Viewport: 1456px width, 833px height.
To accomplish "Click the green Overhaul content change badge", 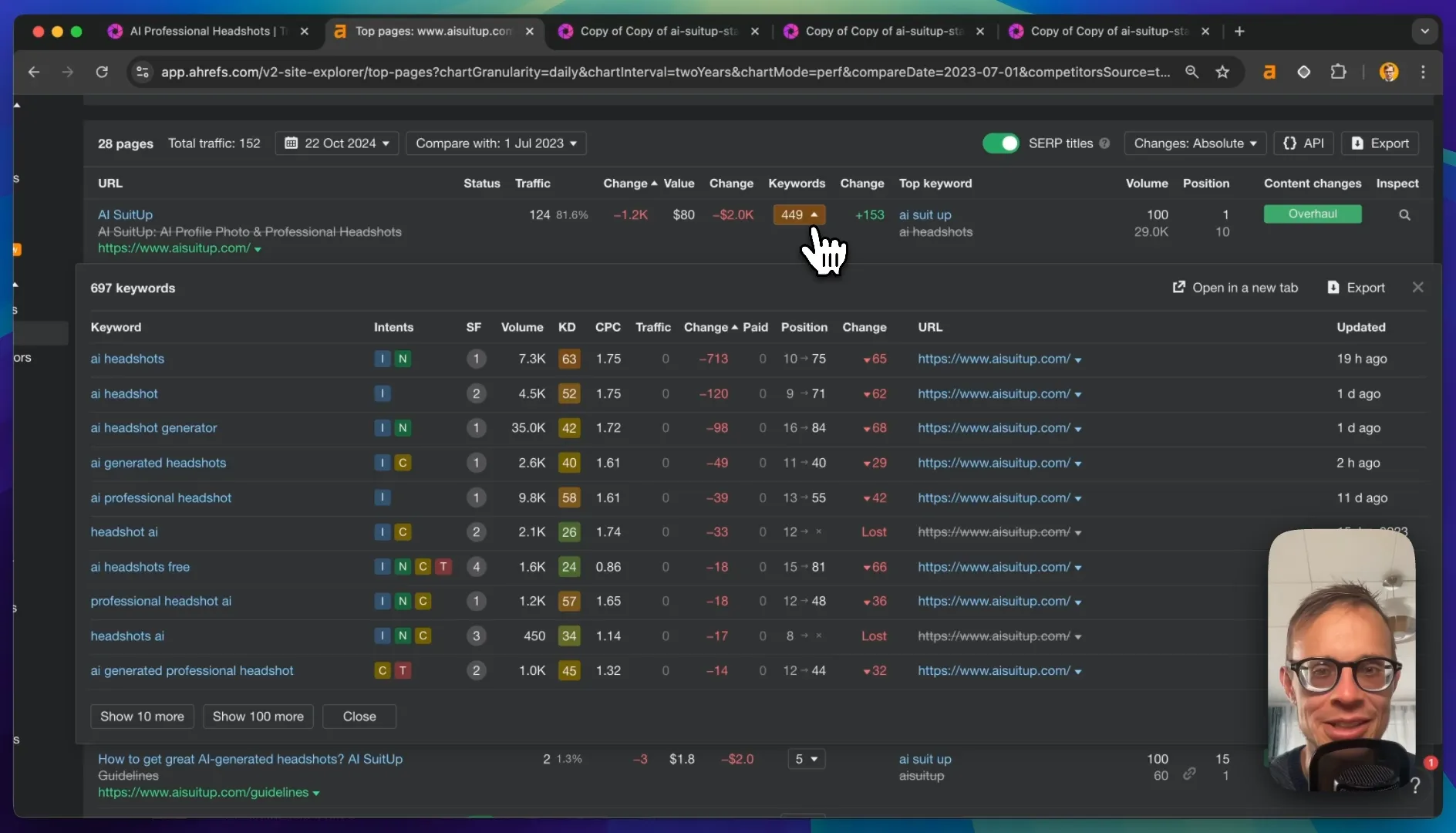I will (x=1312, y=214).
